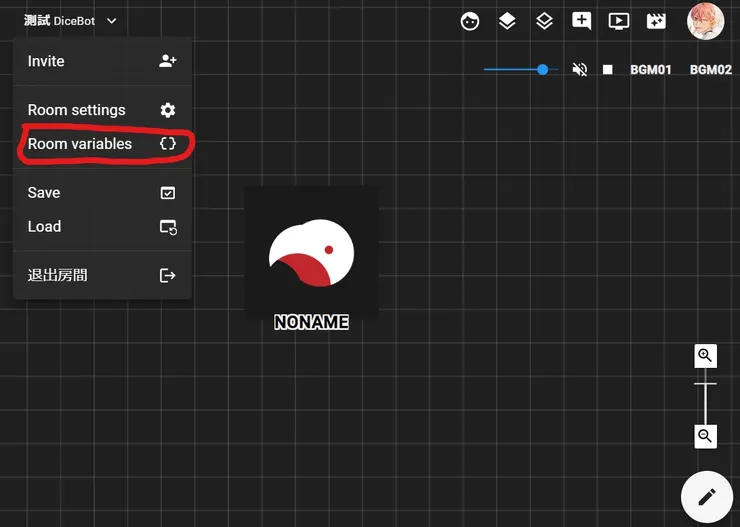Click the screen play icon

point(619,21)
